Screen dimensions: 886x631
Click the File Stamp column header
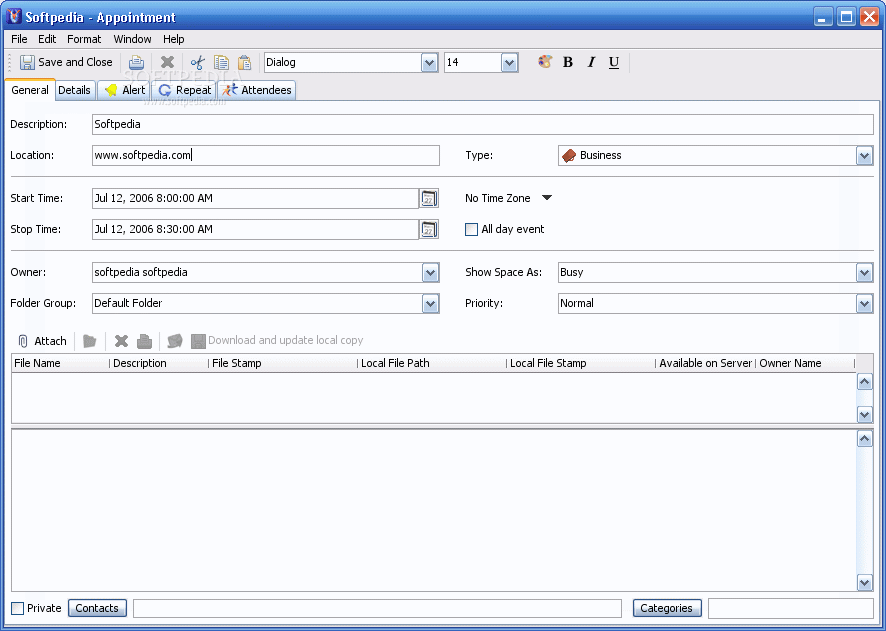(x=283, y=363)
